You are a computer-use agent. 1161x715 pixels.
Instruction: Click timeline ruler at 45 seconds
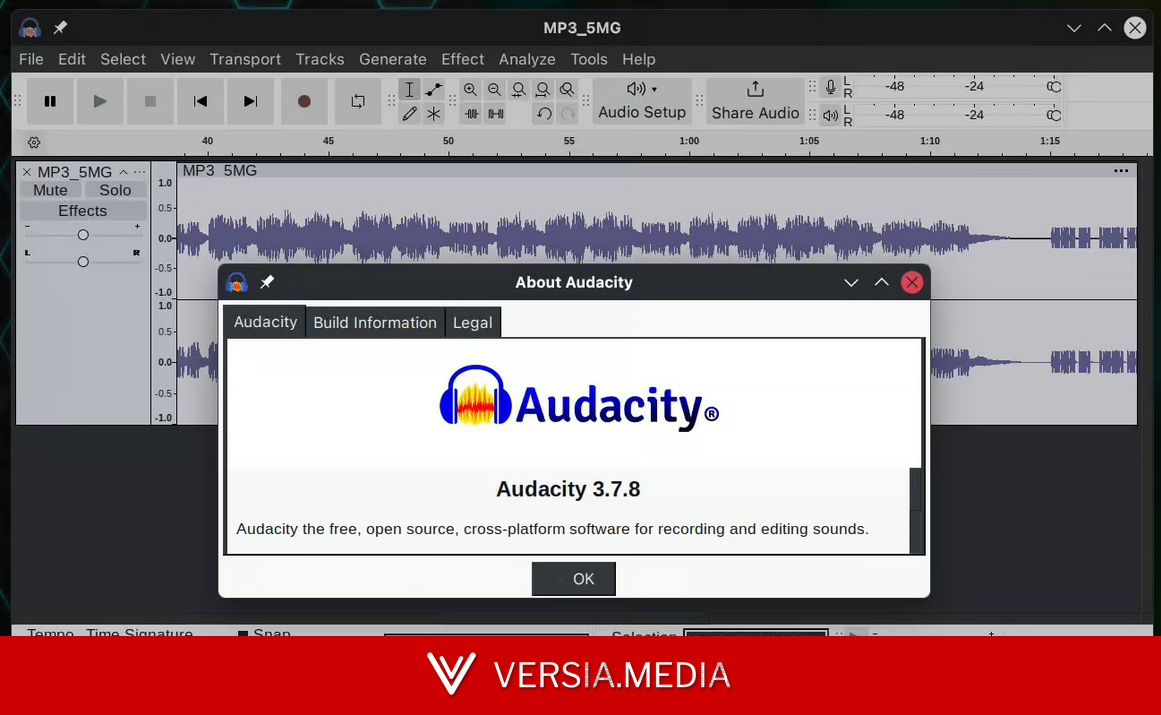tap(328, 141)
